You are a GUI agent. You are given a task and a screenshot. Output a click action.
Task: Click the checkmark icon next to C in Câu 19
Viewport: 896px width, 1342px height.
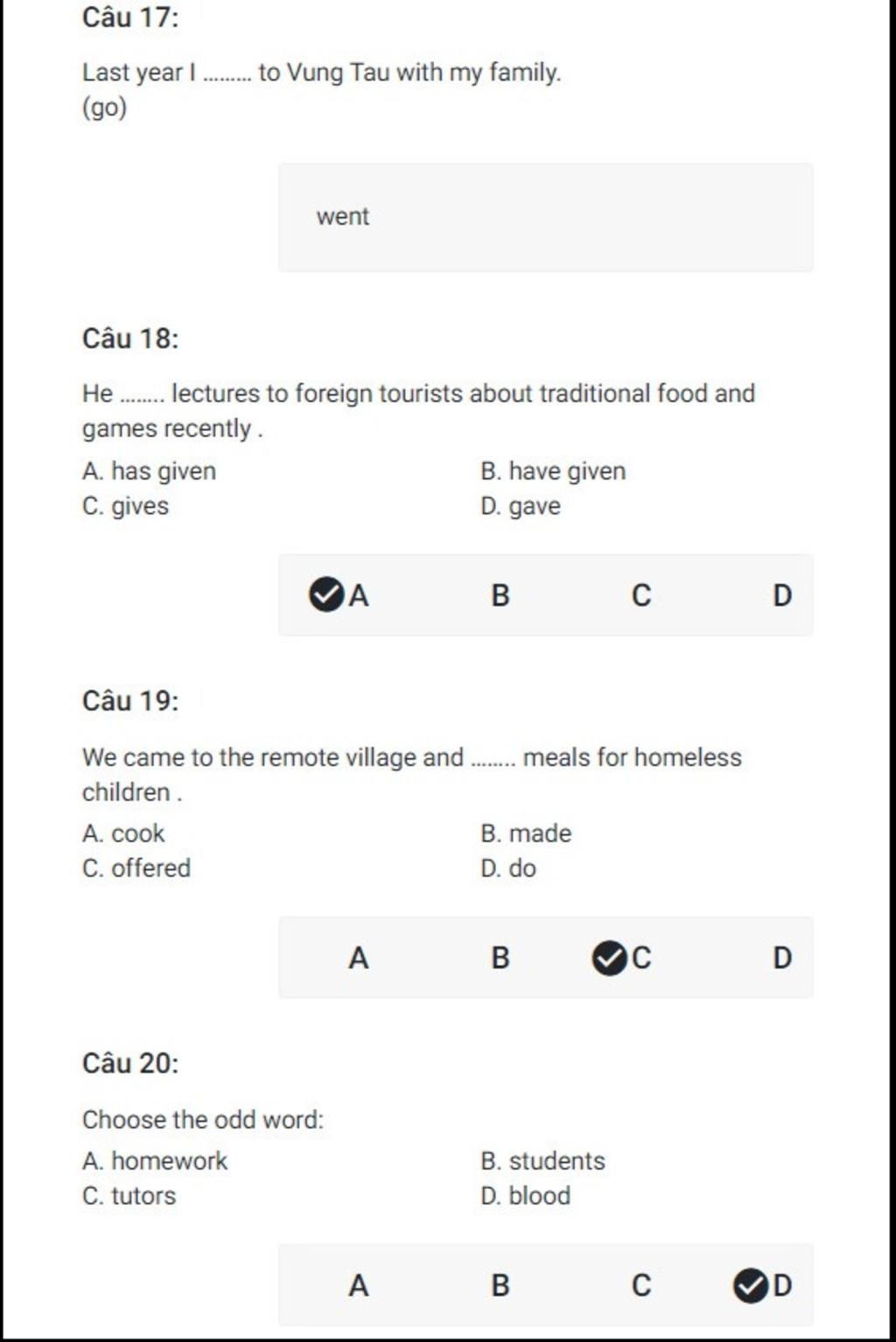(x=609, y=958)
